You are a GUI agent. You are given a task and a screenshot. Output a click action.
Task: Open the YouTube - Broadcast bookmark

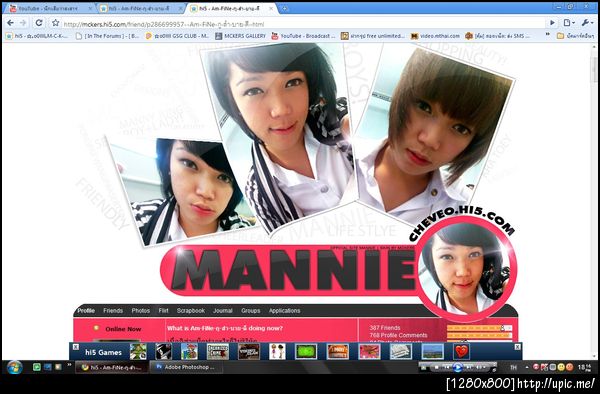point(303,36)
